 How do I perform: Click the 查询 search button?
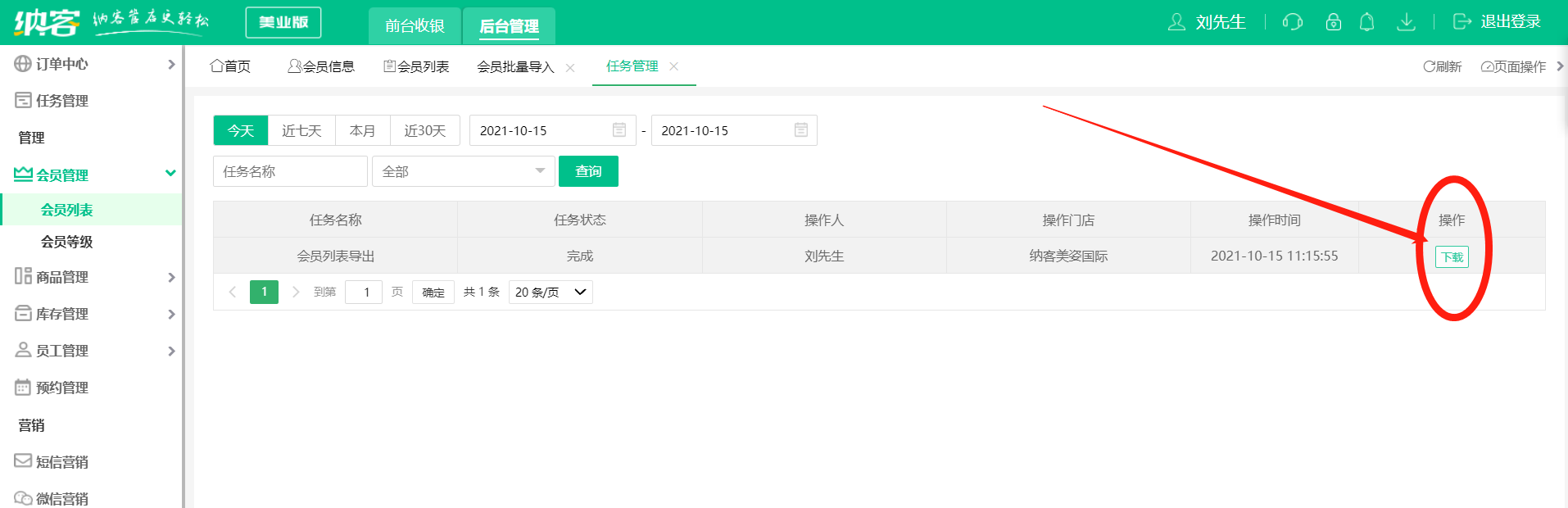(x=588, y=171)
